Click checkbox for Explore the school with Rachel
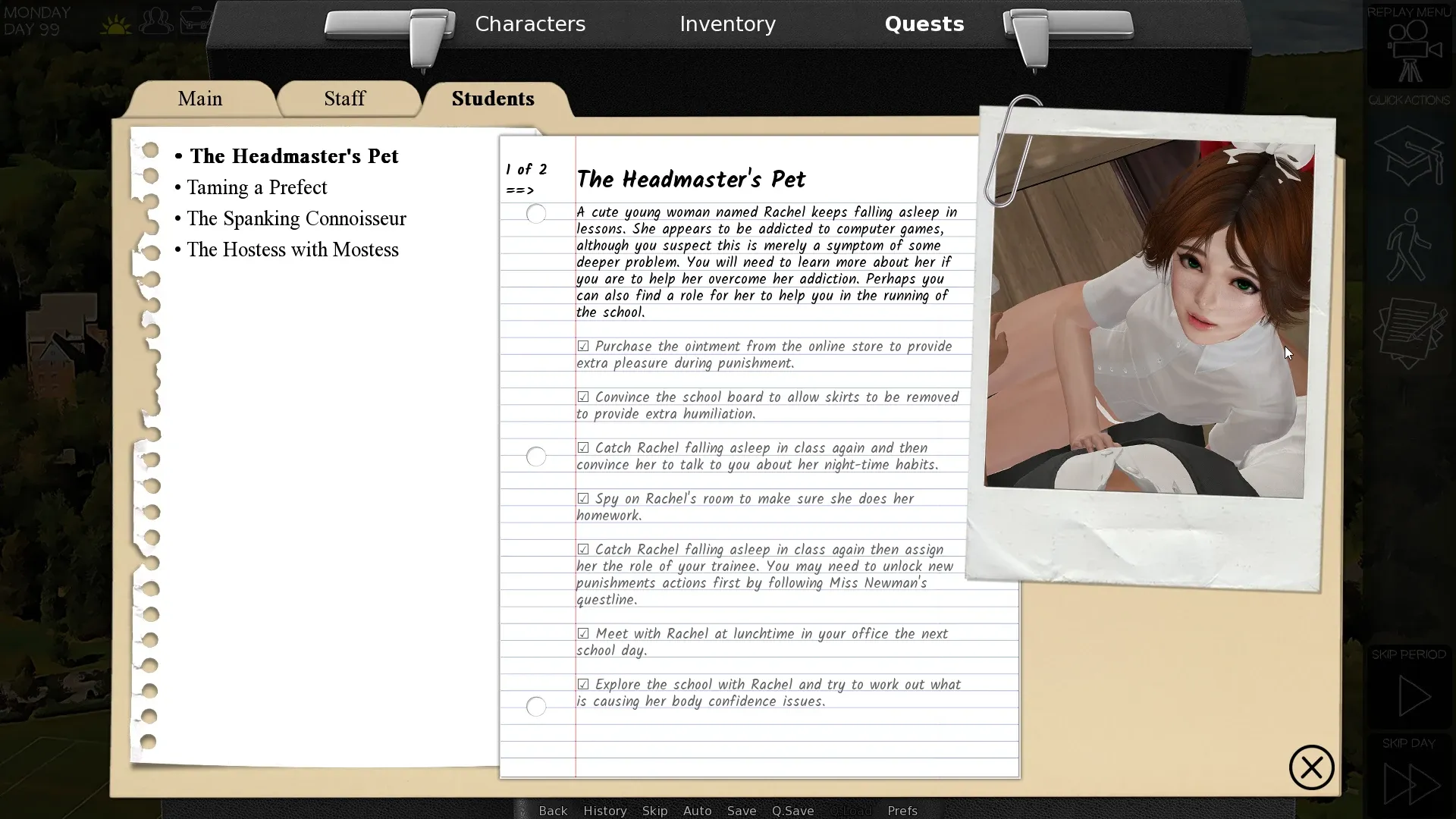 point(582,685)
